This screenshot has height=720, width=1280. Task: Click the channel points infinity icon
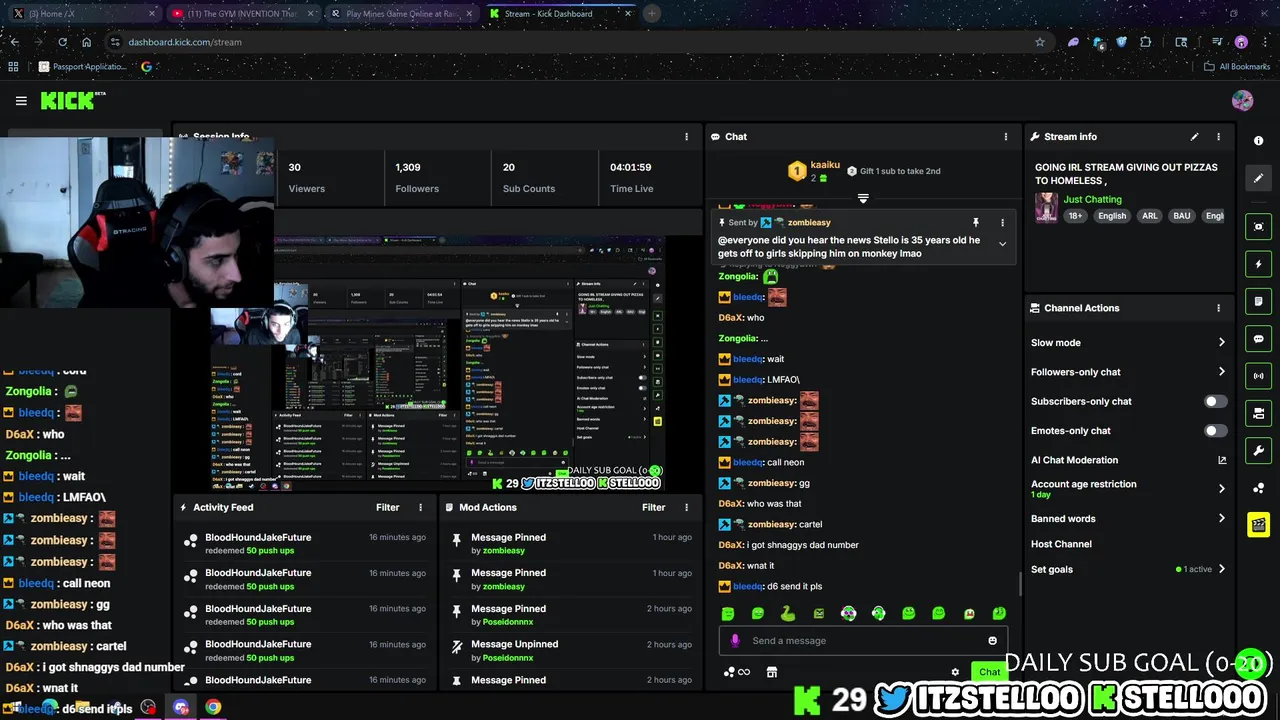737,672
